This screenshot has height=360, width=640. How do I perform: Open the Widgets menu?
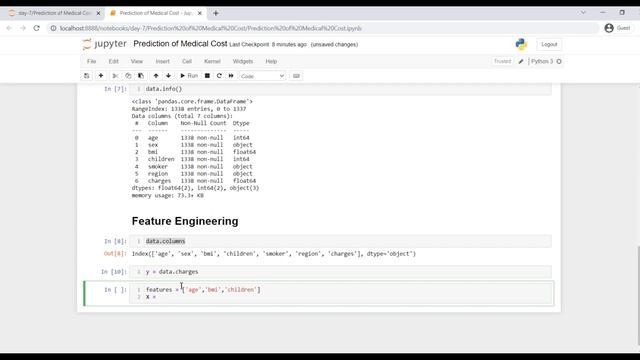coord(243,61)
